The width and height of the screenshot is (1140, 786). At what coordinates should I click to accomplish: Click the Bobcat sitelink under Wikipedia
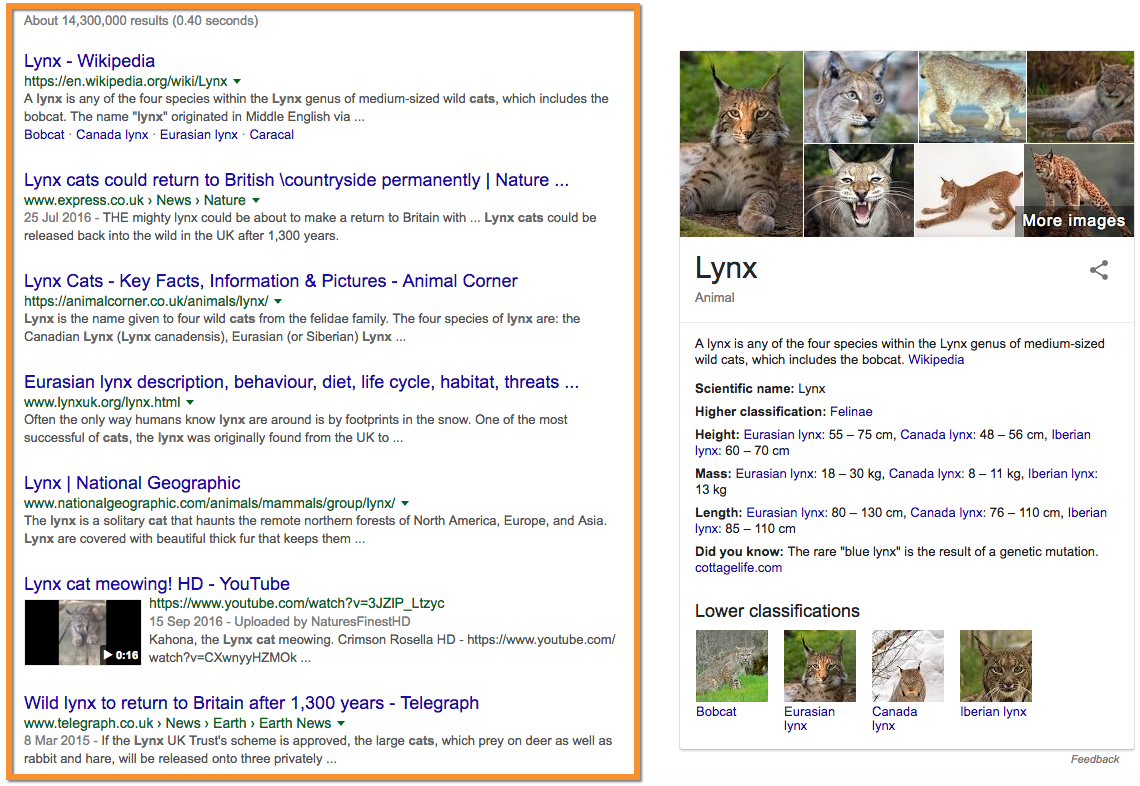(x=44, y=135)
